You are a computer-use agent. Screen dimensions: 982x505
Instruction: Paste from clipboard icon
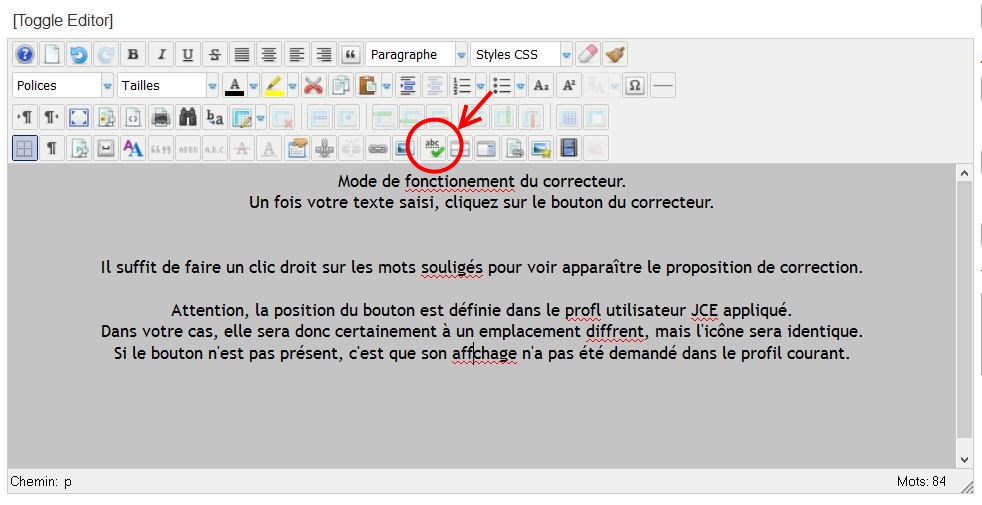coord(368,85)
